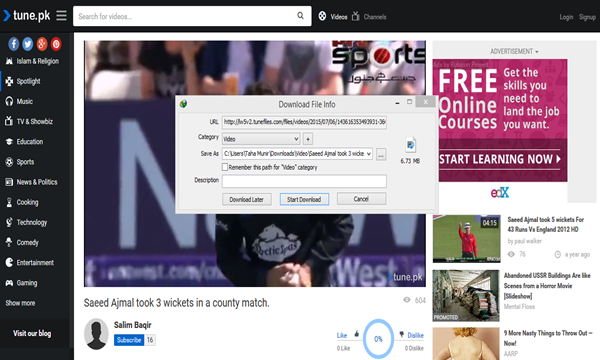Viewport: 600px width, 360px height.
Task: Subscribe to Salim Baqir
Action: point(129,340)
